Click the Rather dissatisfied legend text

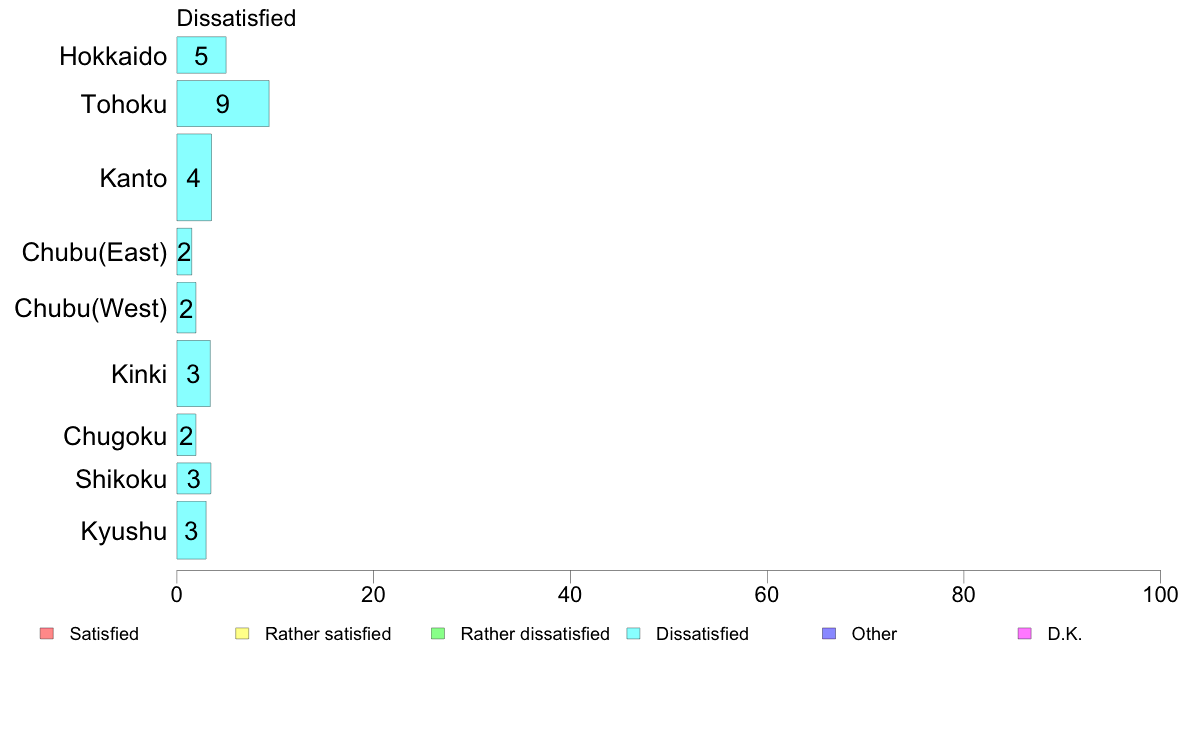click(x=535, y=634)
